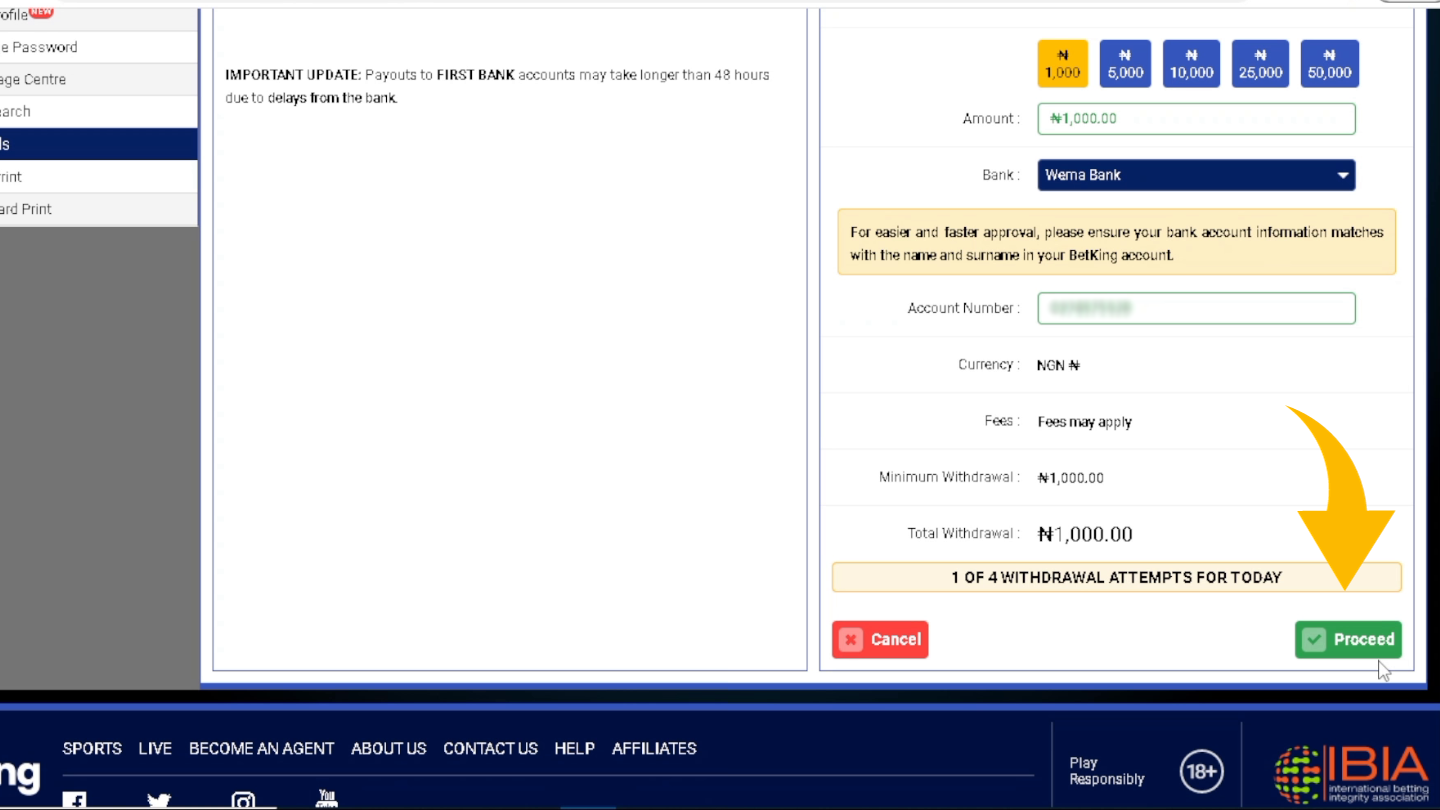Click the 18+ badge icon
Viewport: 1440px width, 810px height.
pos(1201,771)
